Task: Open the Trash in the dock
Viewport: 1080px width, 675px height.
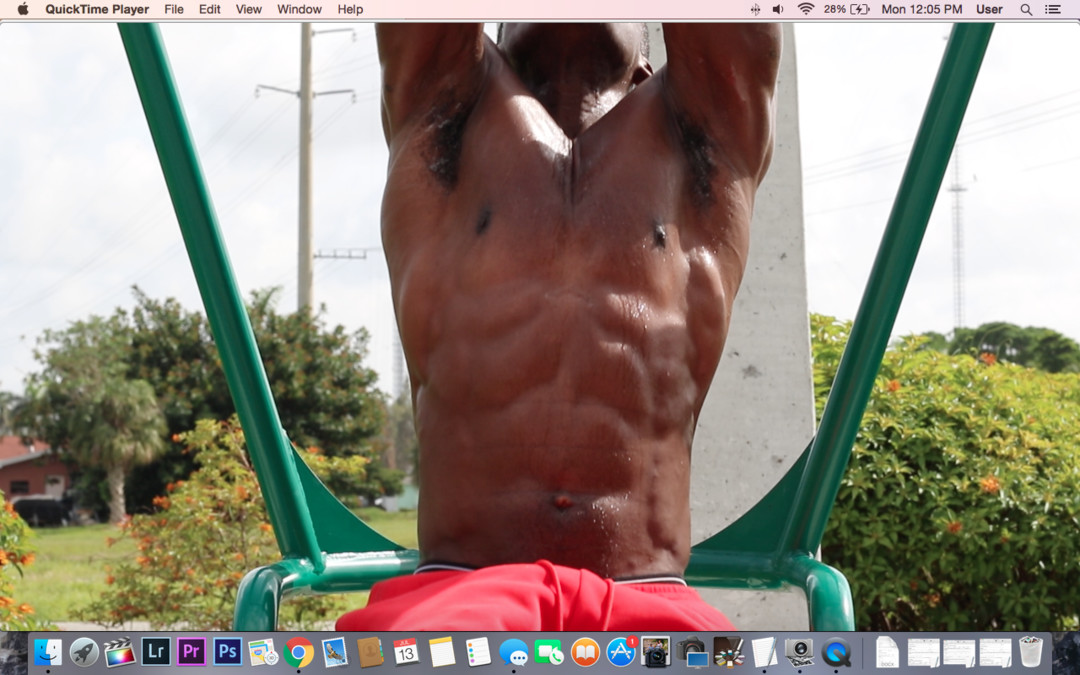Action: click(1030, 652)
